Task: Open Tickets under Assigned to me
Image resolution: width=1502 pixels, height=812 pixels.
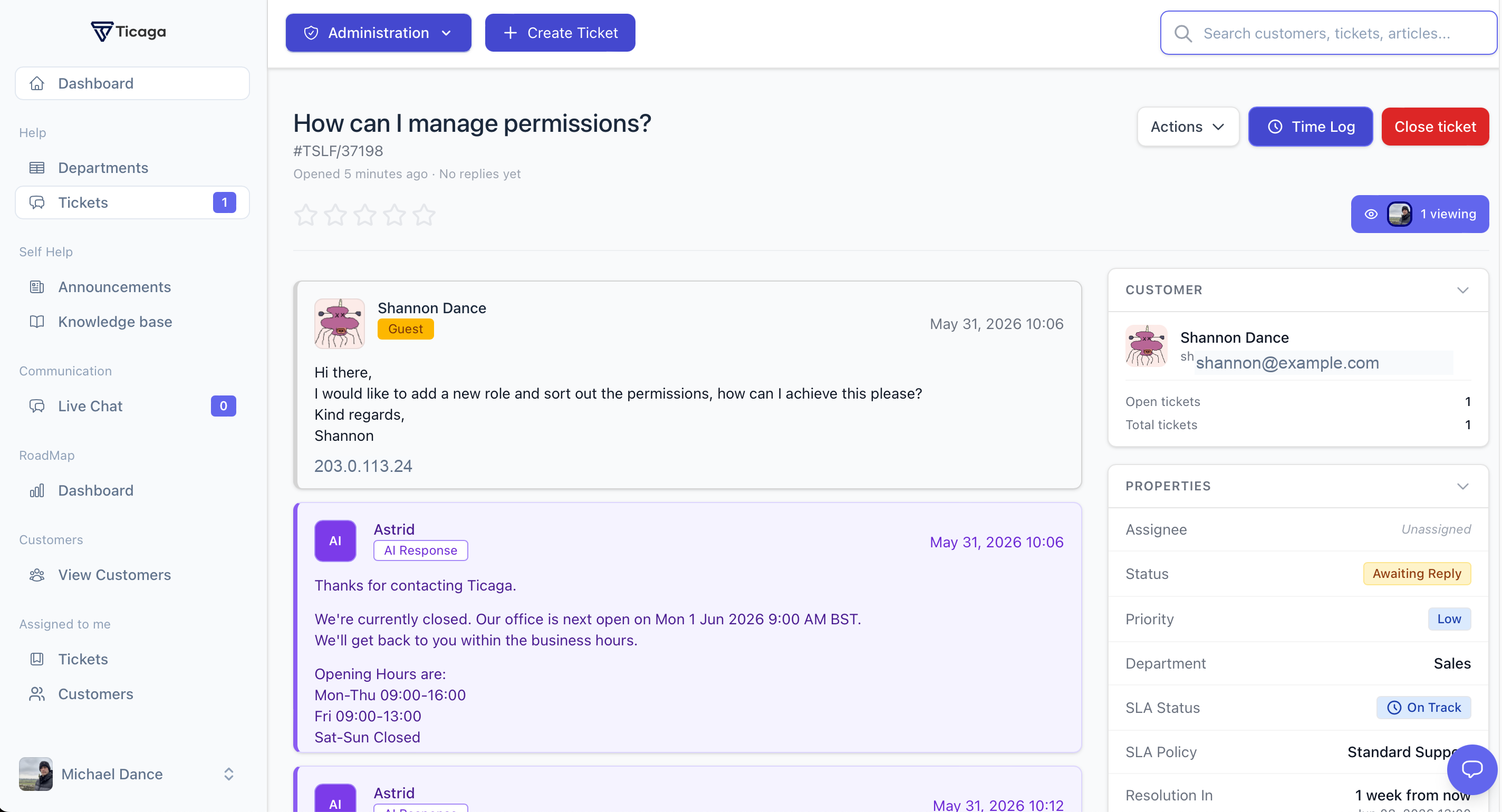Action: pyautogui.click(x=132, y=659)
